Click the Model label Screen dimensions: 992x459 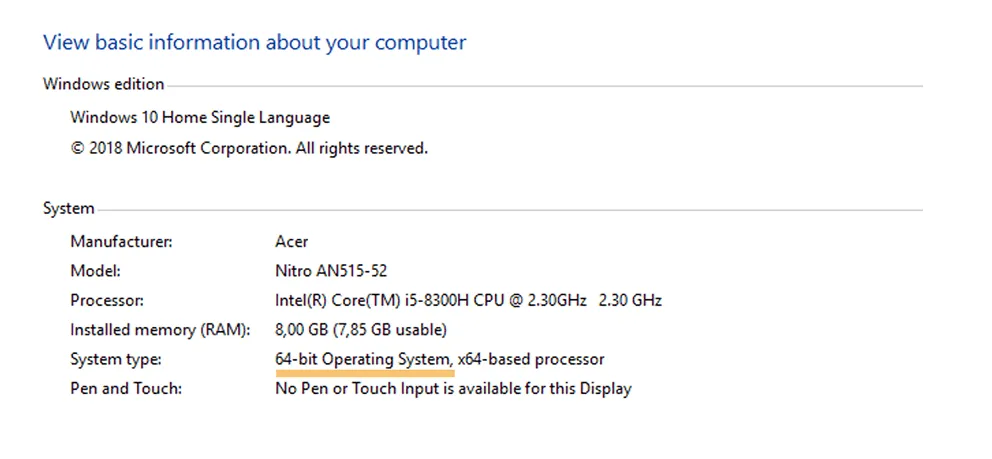click(x=96, y=271)
